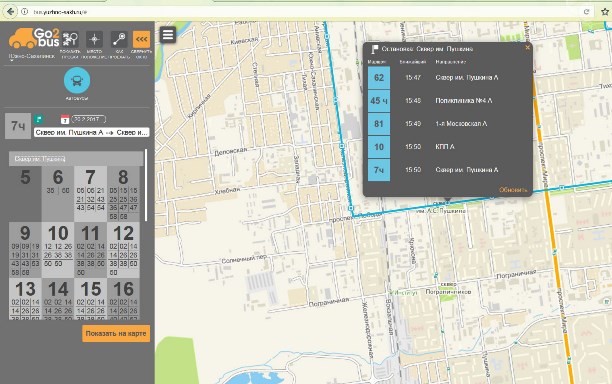
Task: Click the site info icon in address bar
Action: 24,12
